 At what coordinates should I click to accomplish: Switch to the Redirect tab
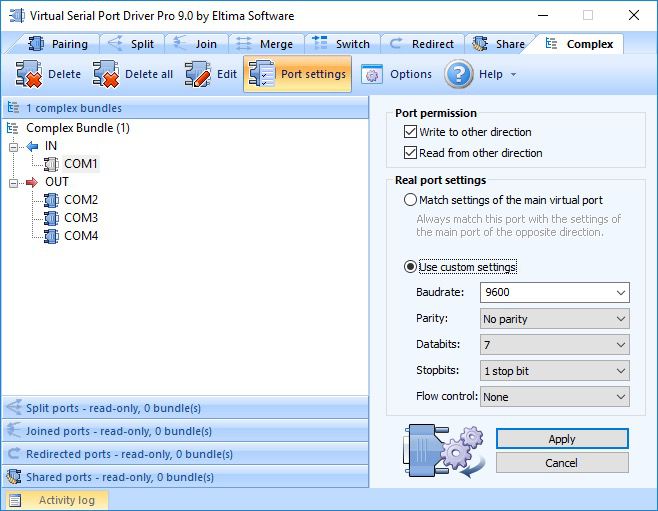(x=422, y=44)
